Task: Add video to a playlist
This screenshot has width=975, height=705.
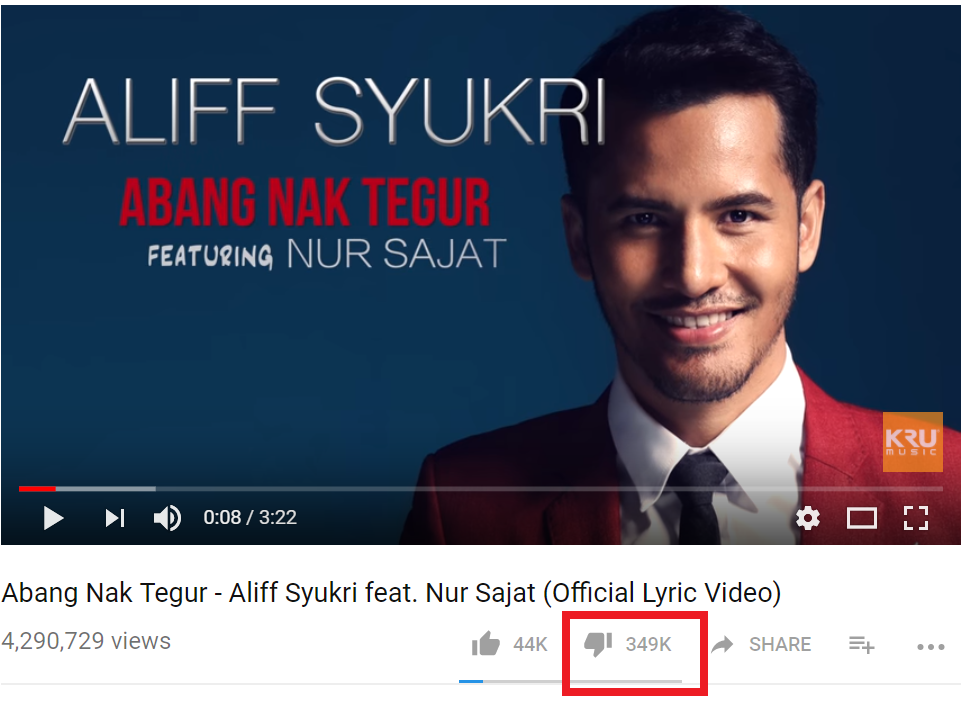Action: coord(861,645)
